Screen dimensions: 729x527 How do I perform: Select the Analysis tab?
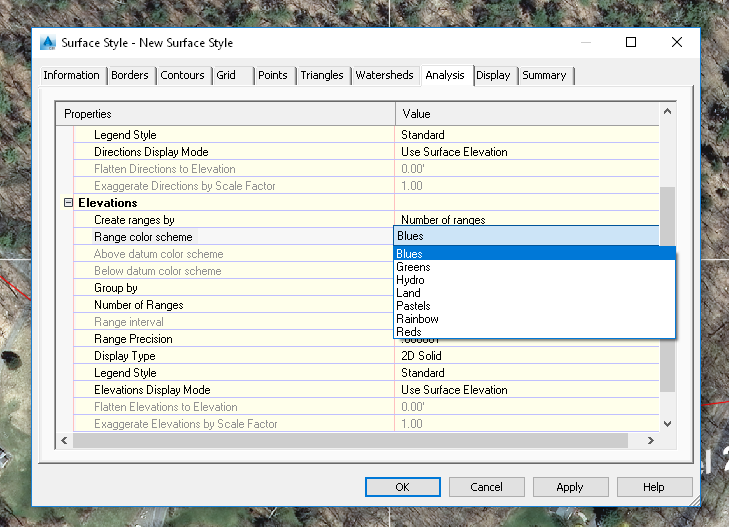tap(445, 75)
